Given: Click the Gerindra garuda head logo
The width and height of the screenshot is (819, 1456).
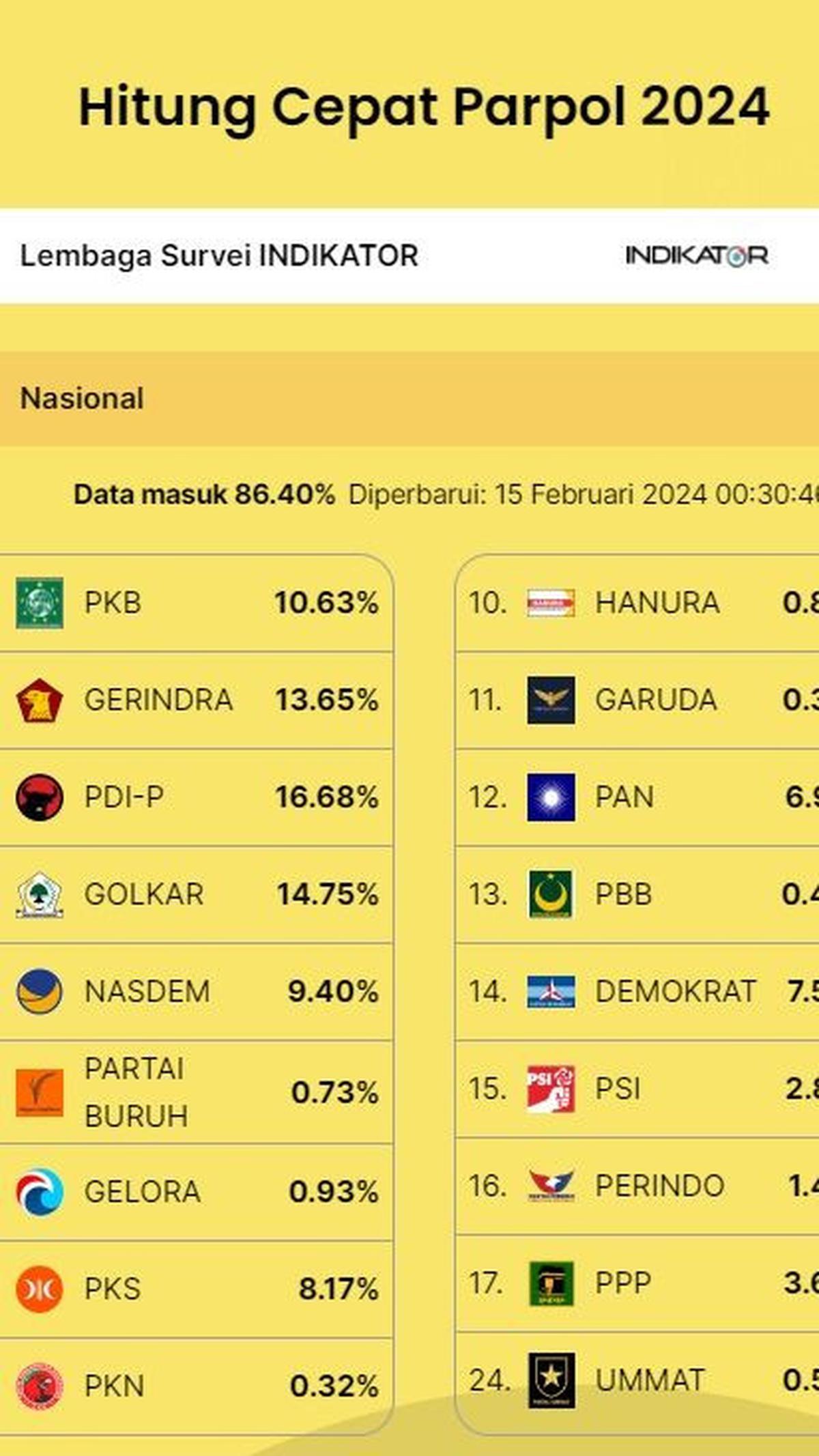Looking at the screenshot, I should pos(40,700).
